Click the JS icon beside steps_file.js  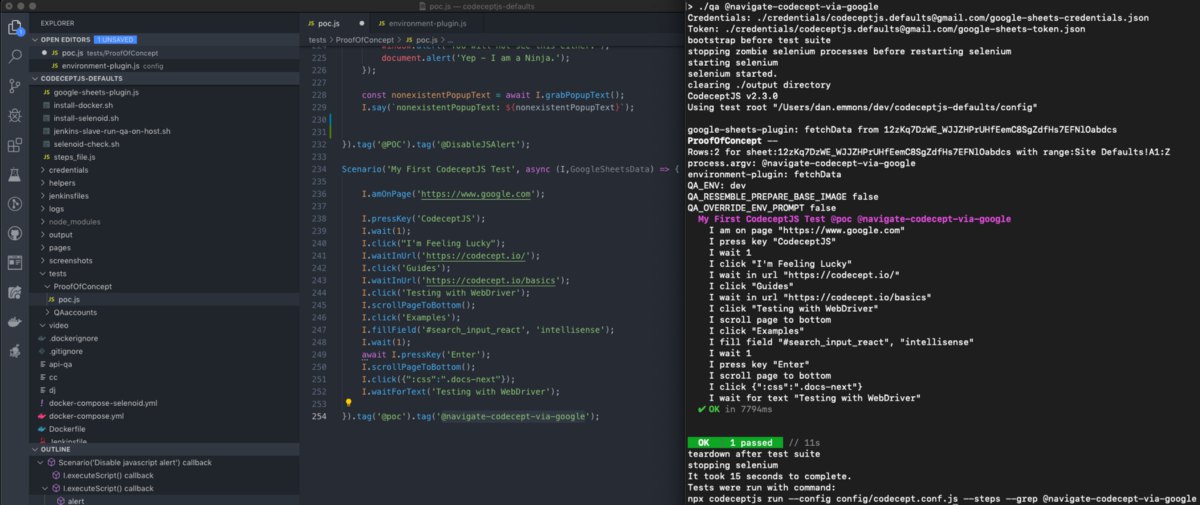pos(46,157)
